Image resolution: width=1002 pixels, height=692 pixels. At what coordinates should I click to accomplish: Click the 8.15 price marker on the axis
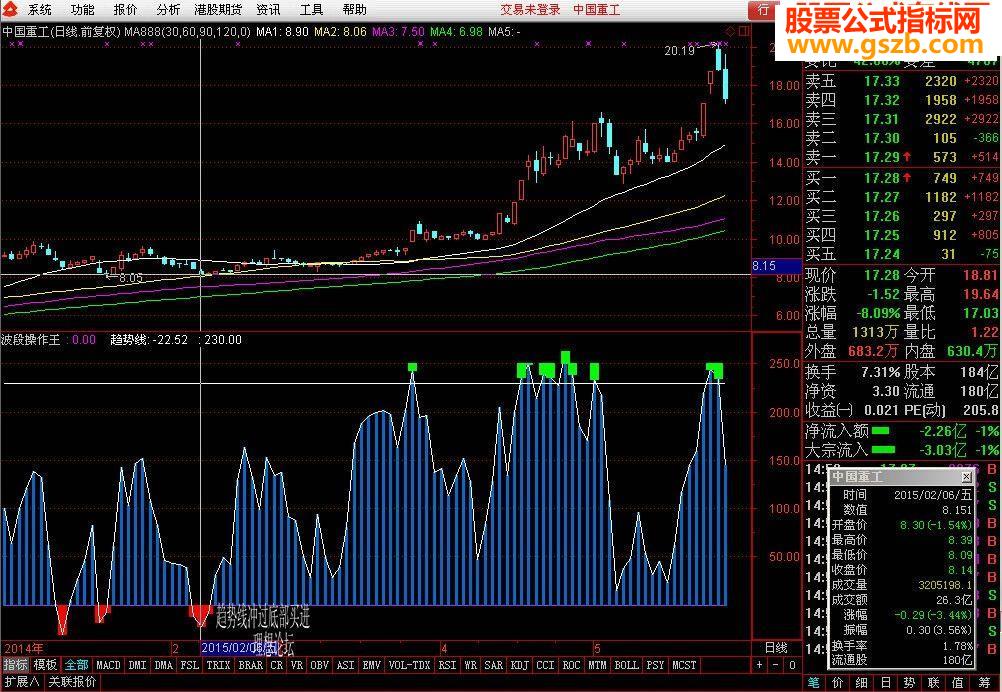776,266
